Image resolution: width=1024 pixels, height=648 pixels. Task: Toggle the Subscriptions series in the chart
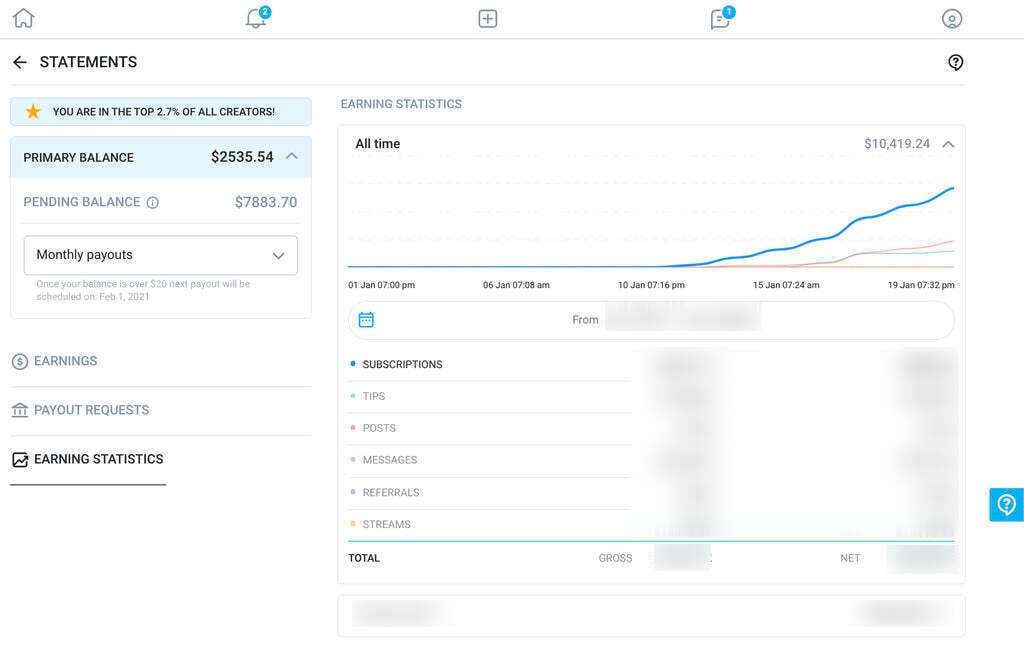tap(402, 364)
